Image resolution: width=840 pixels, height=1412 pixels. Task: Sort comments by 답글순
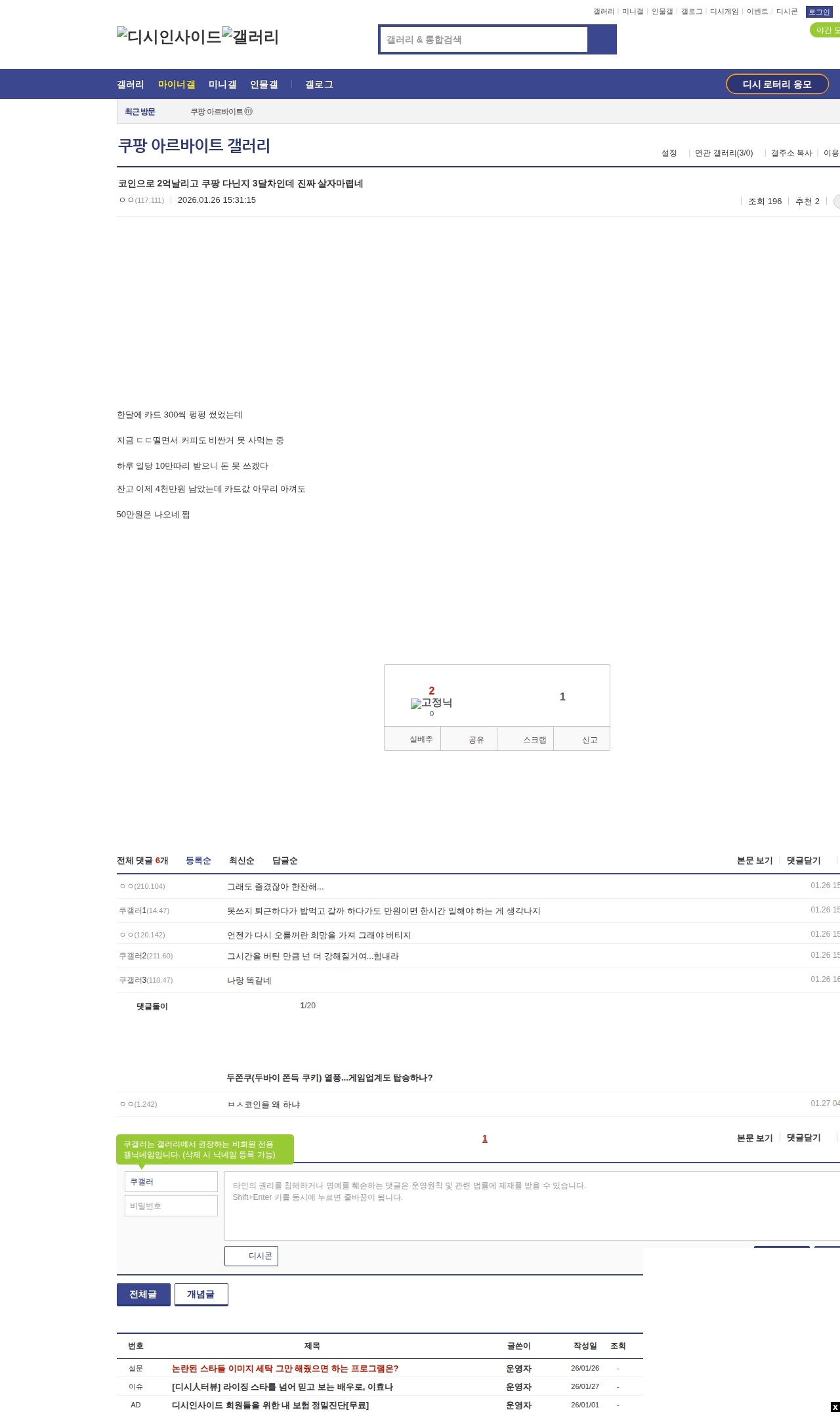pos(285,861)
